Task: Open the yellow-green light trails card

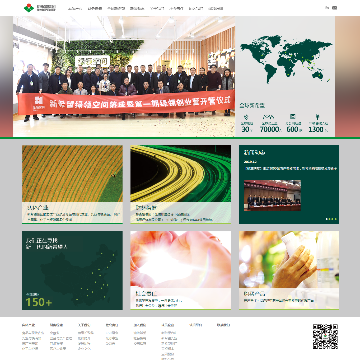Action: [x=180, y=184]
